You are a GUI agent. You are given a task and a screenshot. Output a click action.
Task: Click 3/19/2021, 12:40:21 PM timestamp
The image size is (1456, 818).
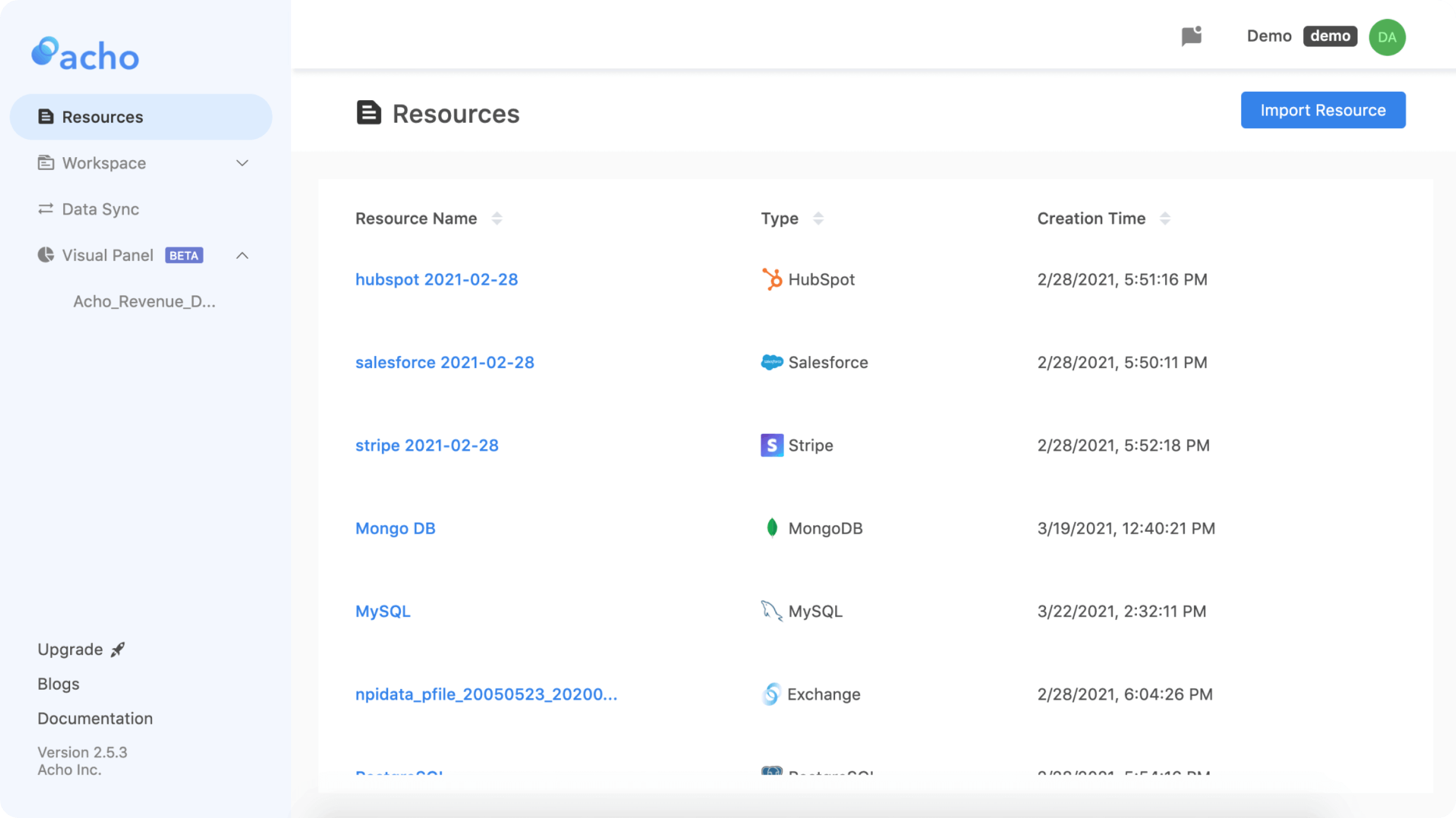coord(1126,528)
